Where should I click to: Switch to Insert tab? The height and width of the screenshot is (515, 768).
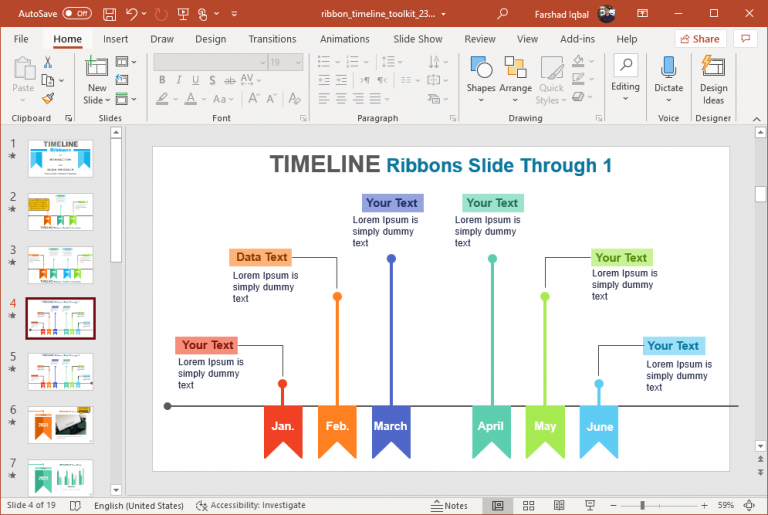tap(115, 39)
